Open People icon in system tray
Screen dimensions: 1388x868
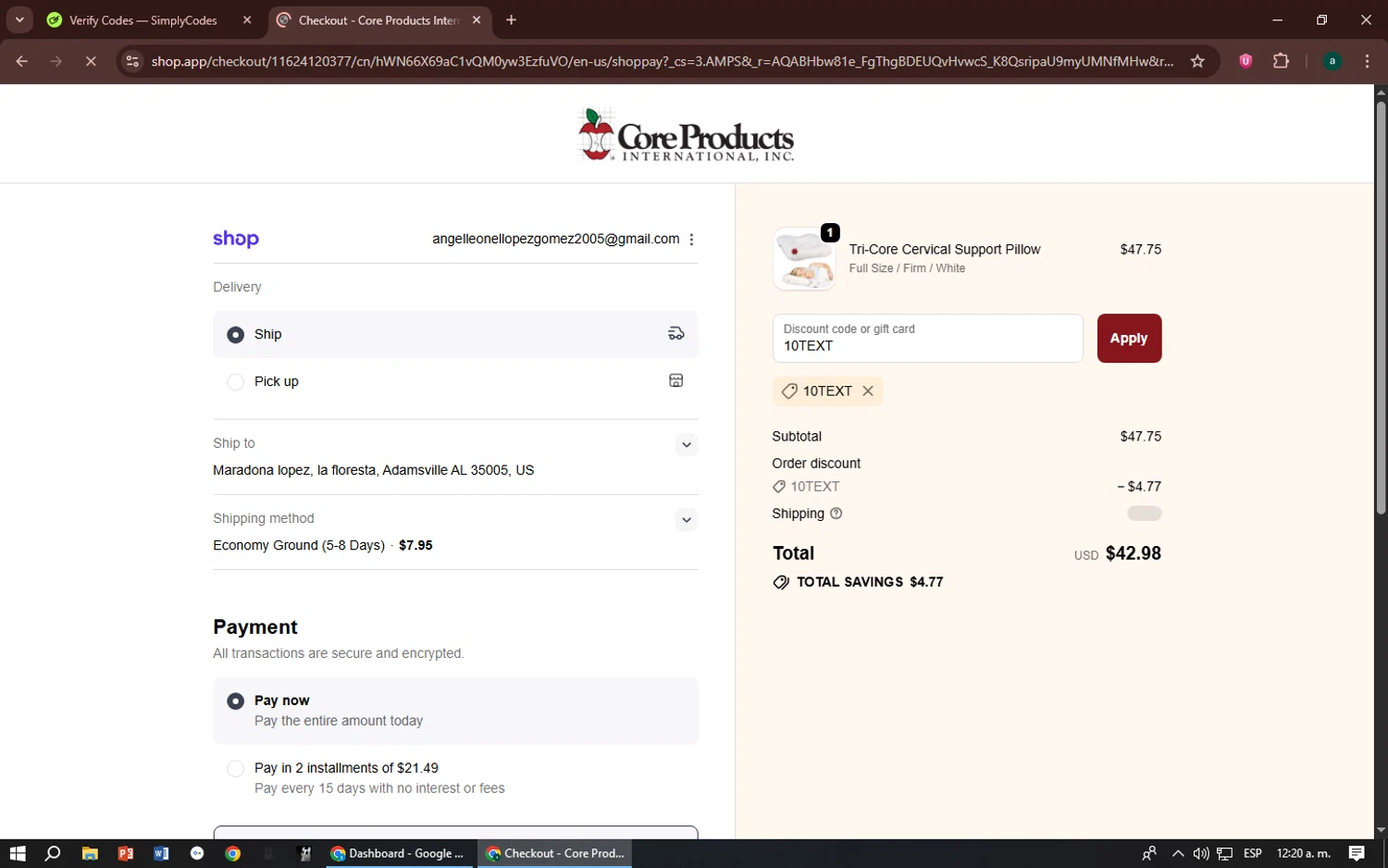[x=1149, y=853]
